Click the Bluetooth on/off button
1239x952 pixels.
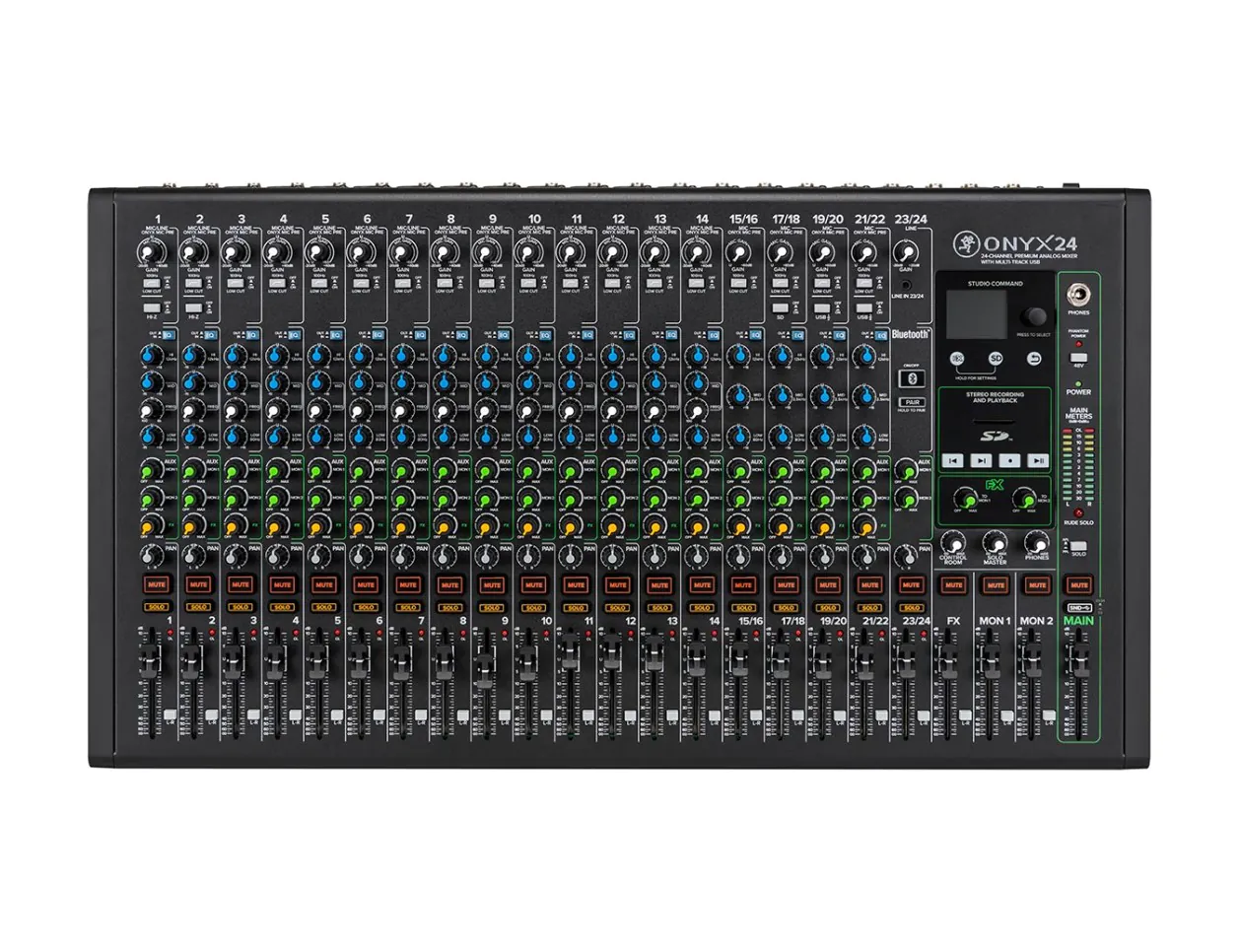912,378
